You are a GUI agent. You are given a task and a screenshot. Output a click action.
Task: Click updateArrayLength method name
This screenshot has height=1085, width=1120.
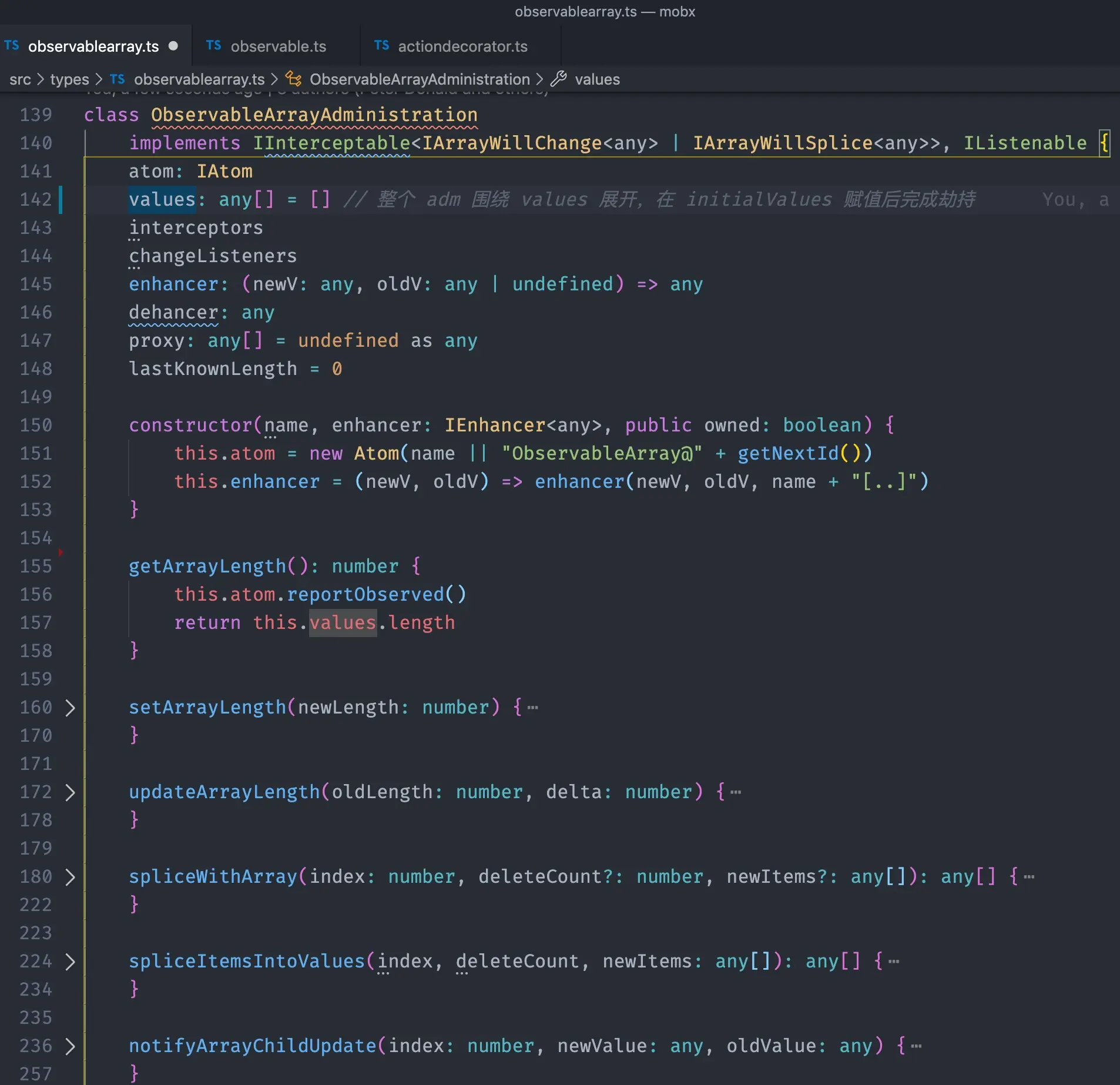224,792
